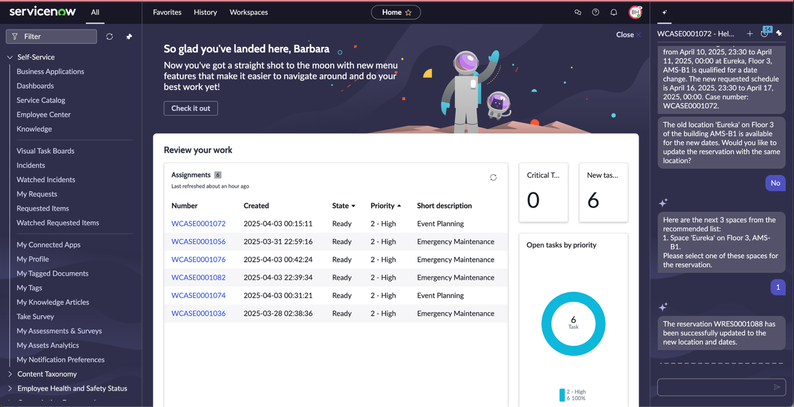Screen dimensions: 794x407
Task: Expand the Content Taxonomy section
Action: [x=10, y=374]
